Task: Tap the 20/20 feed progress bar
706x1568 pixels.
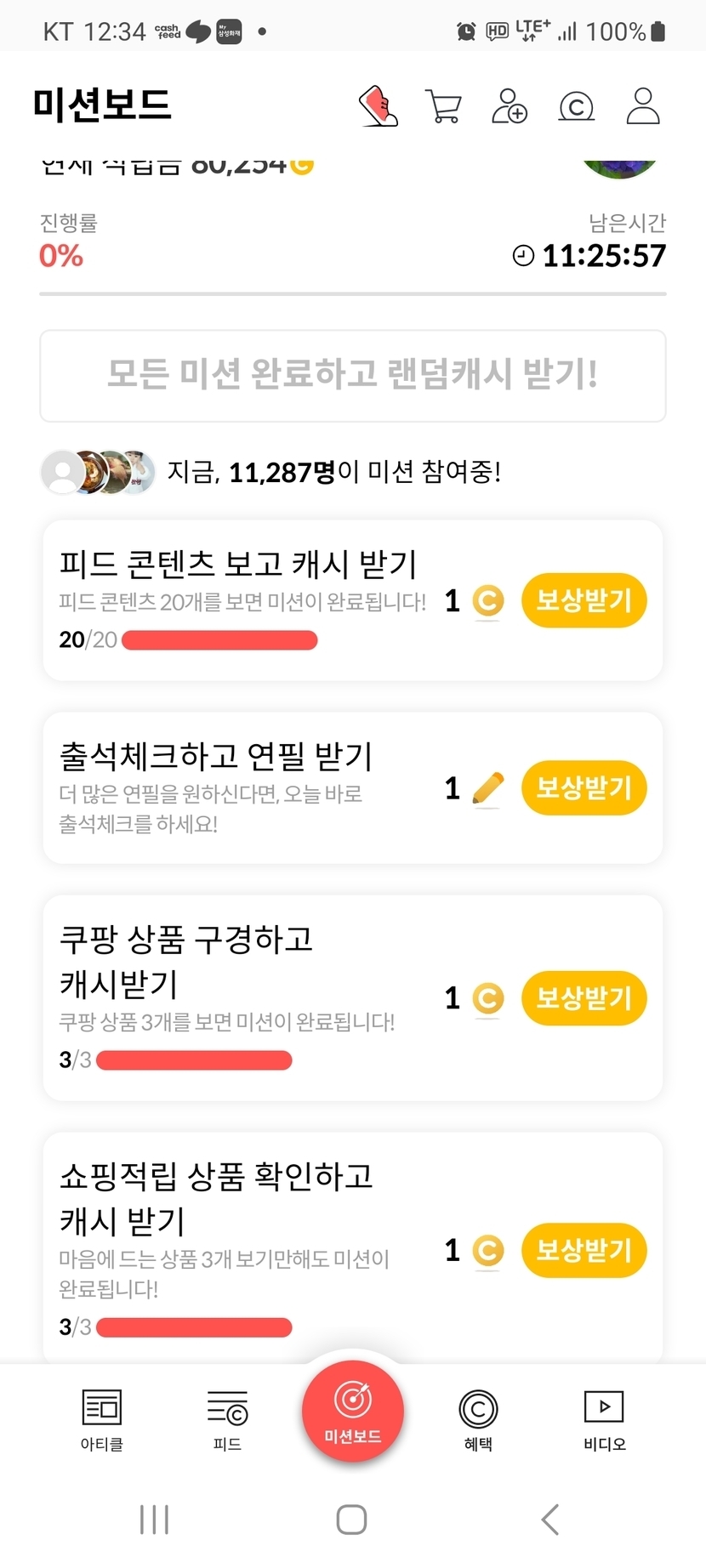Action: [219, 640]
